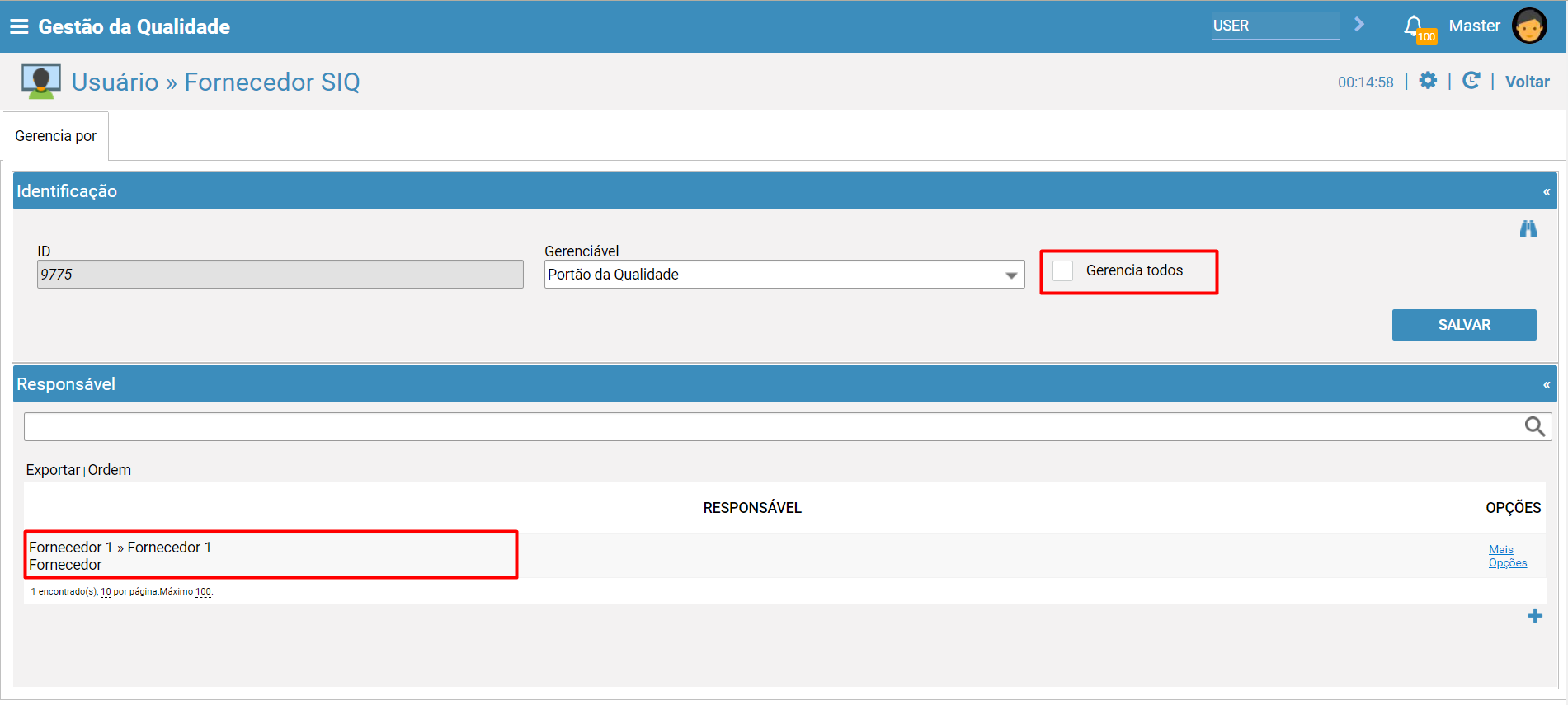Collapse the Responsável panel
The width and height of the screenshot is (1568, 705).
(x=1547, y=384)
